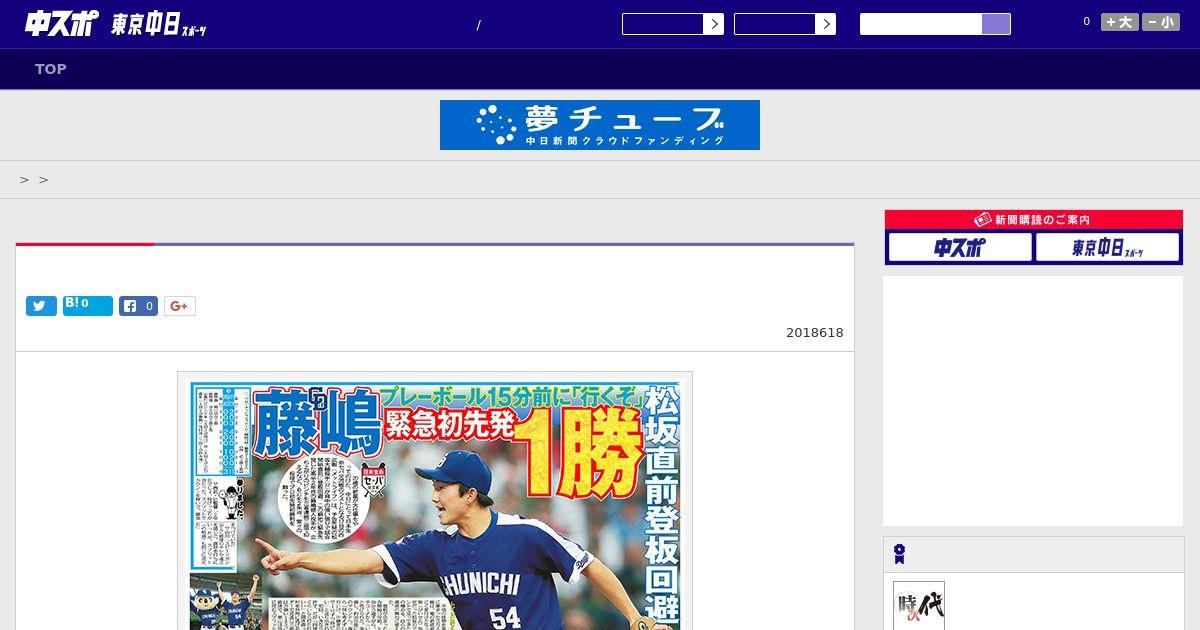The height and width of the screenshot is (630, 1200).
Task: Click inside the search input field
Action: click(921, 24)
